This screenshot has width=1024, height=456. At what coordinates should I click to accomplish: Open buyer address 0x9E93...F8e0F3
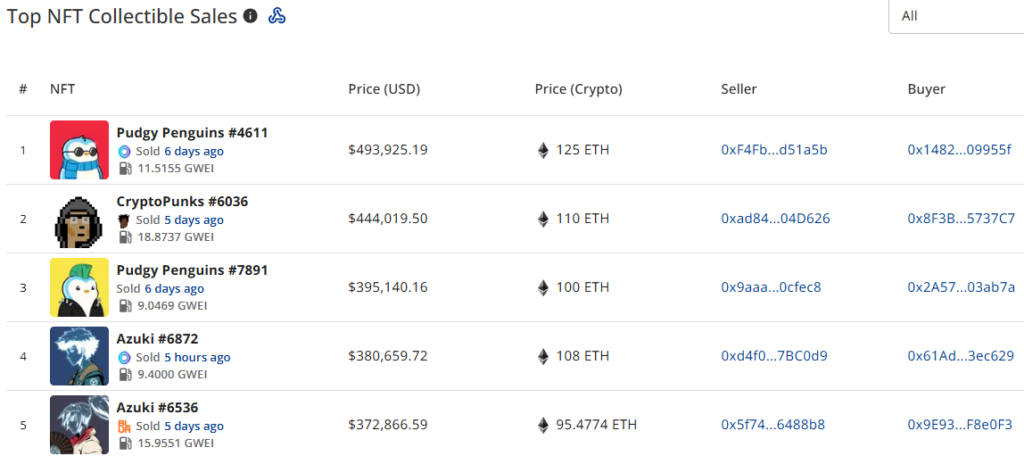[961, 425]
